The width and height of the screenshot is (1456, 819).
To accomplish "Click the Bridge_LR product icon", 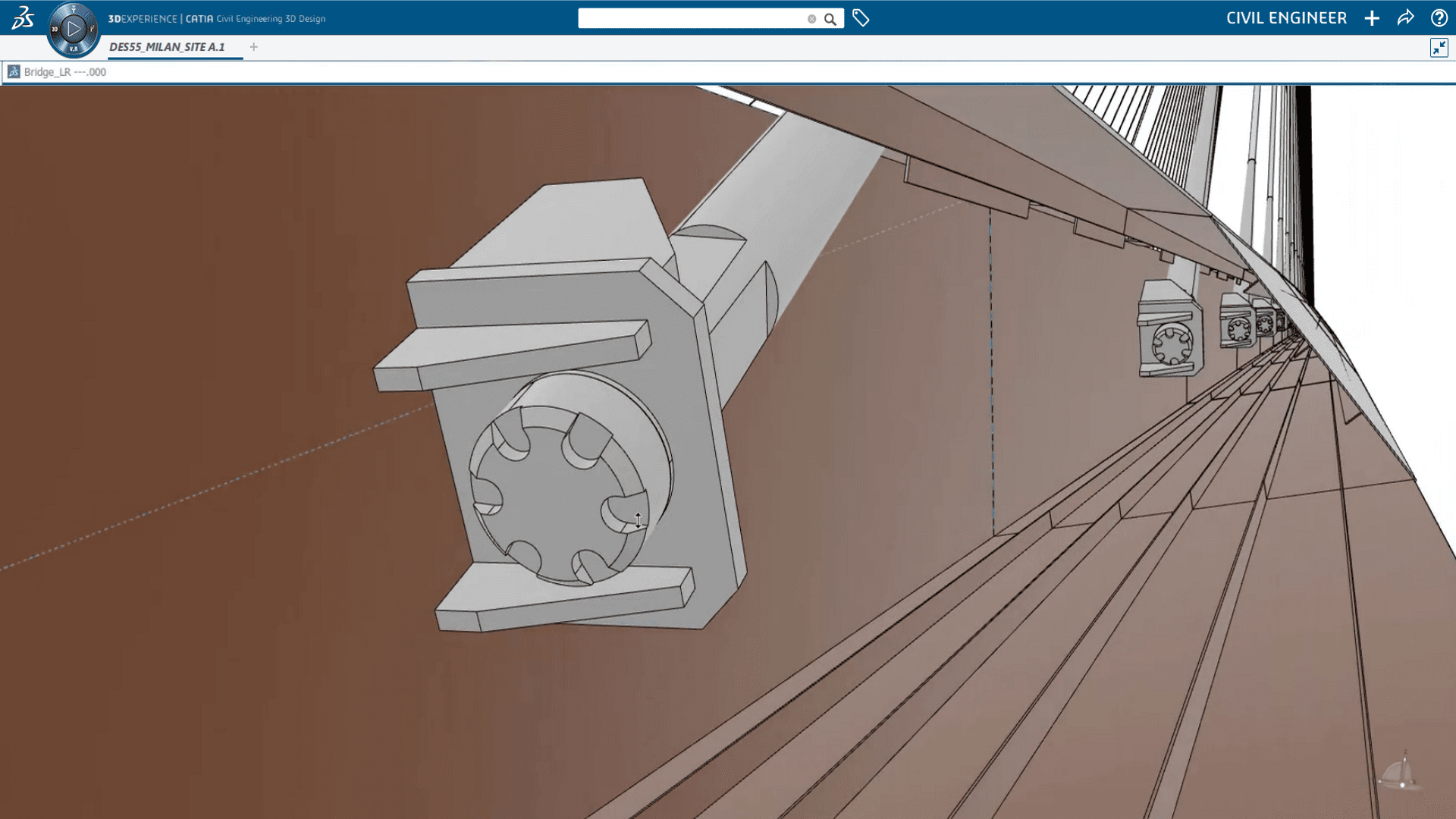I will (x=14, y=72).
